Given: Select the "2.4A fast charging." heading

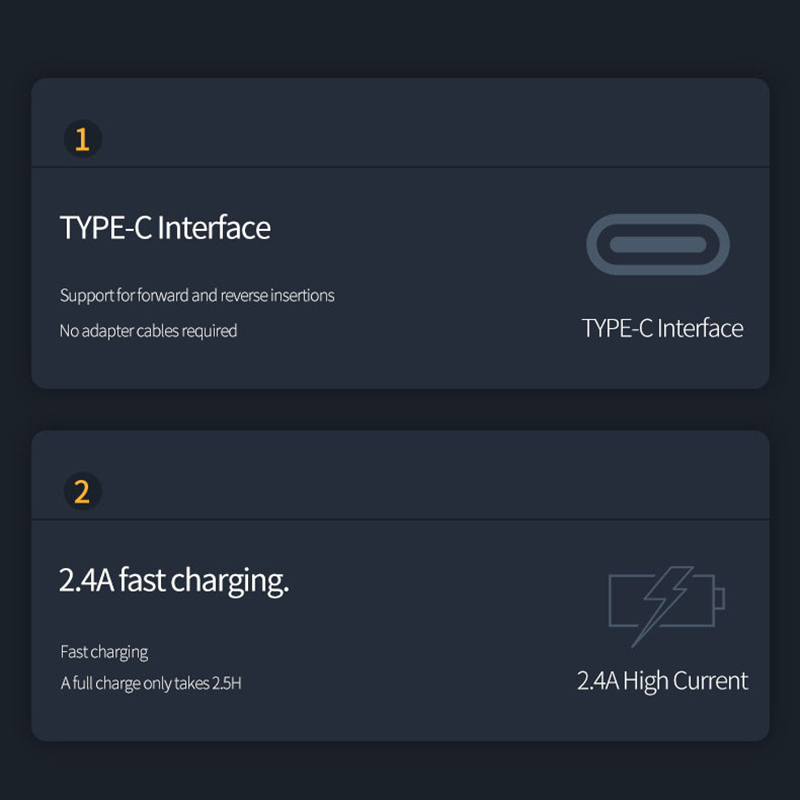Looking at the screenshot, I should point(174,581).
